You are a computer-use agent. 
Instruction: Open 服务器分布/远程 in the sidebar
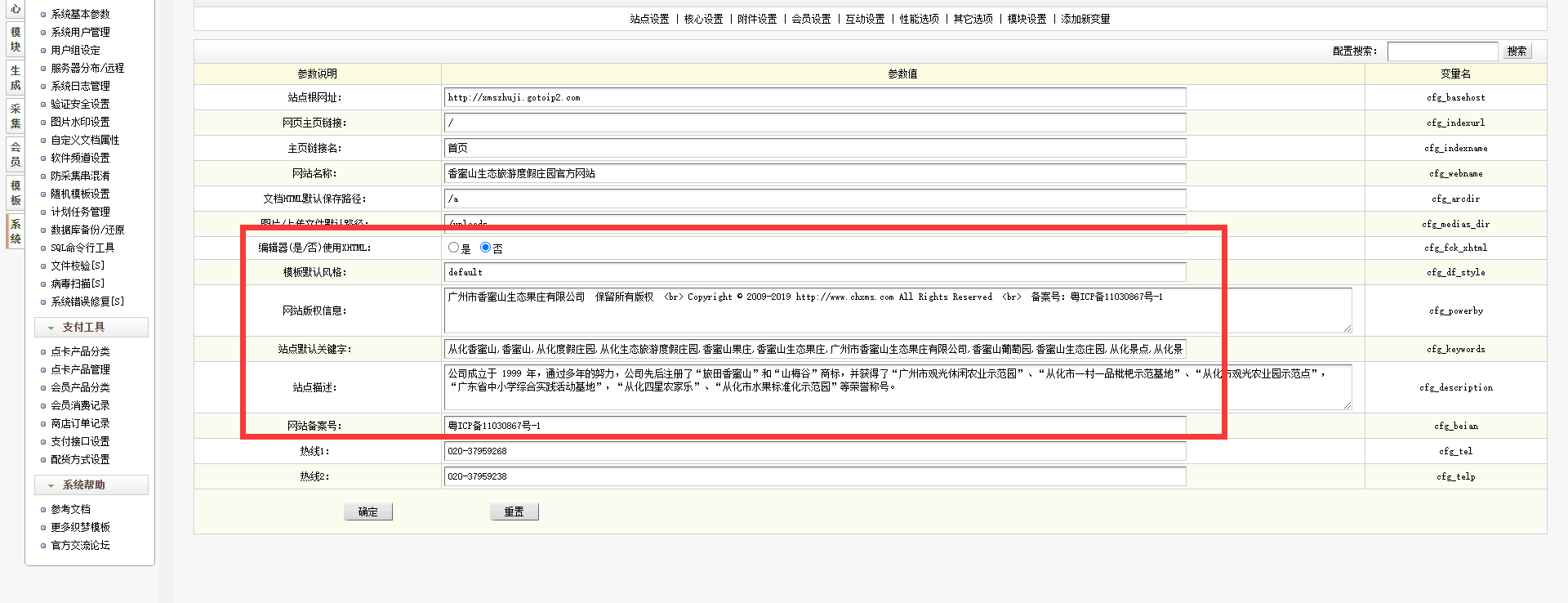click(x=87, y=68)
